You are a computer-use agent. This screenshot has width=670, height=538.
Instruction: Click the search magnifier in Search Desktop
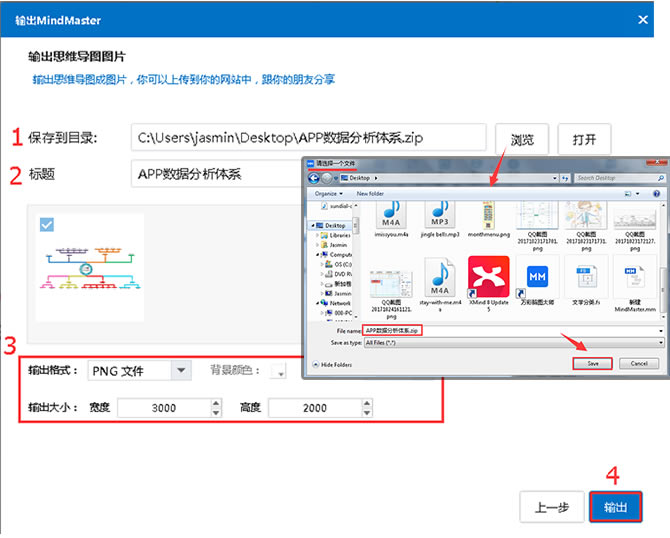coord(661,178)
